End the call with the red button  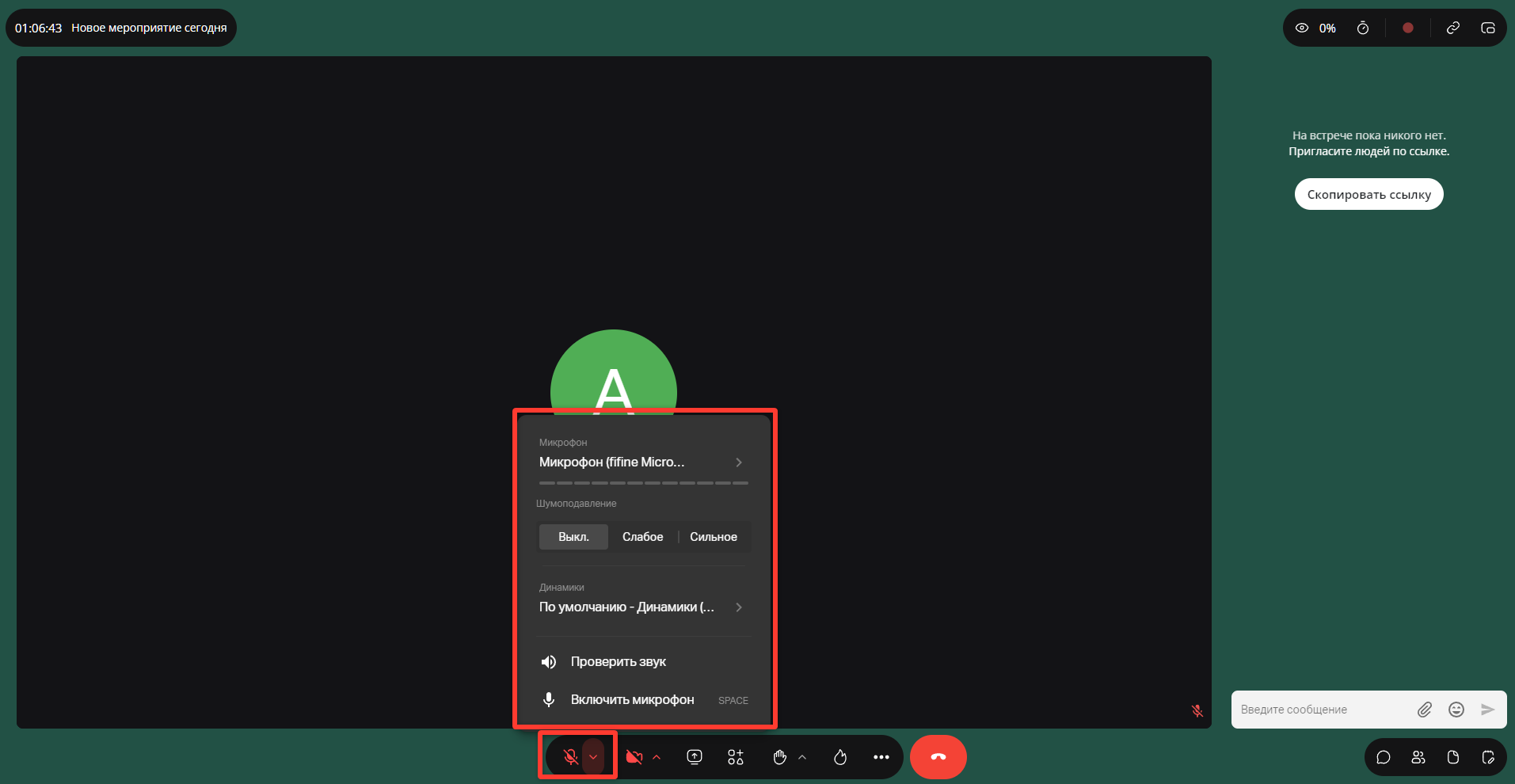[x=938, y=757]
